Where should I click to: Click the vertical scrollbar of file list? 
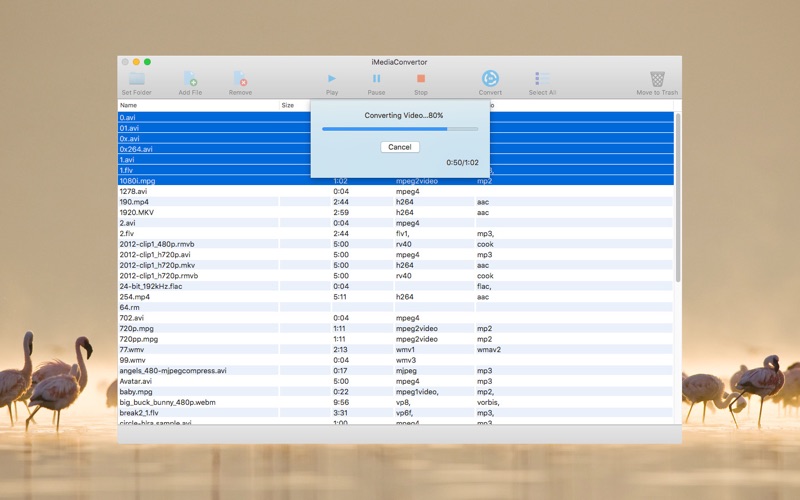pos(678,198)
